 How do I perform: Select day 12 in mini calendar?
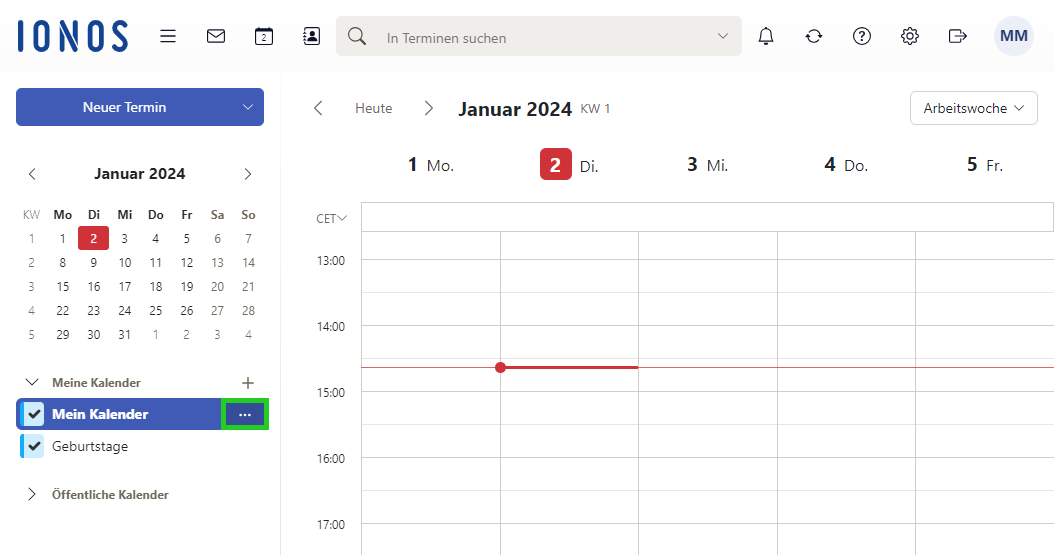187,263
